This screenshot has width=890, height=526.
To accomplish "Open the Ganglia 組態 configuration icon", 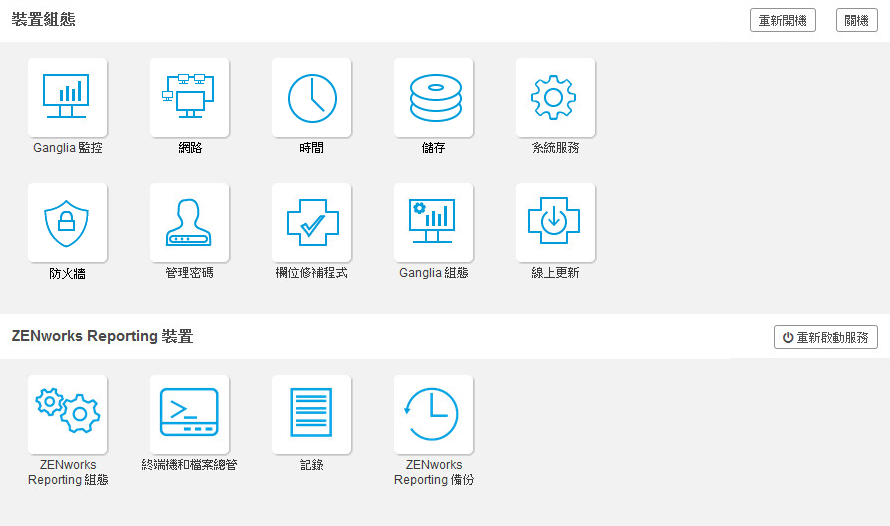I will (434, 222).
